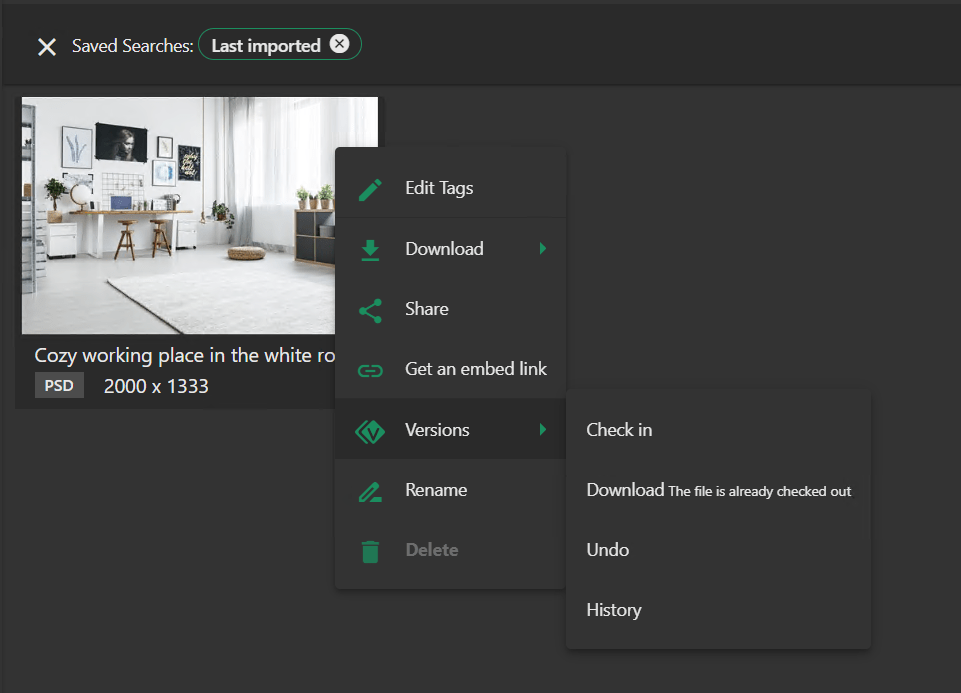Choose Undo in the Versions submenu
The width and height of the screenshot is (961, 693).
click(x=607, y=550)
